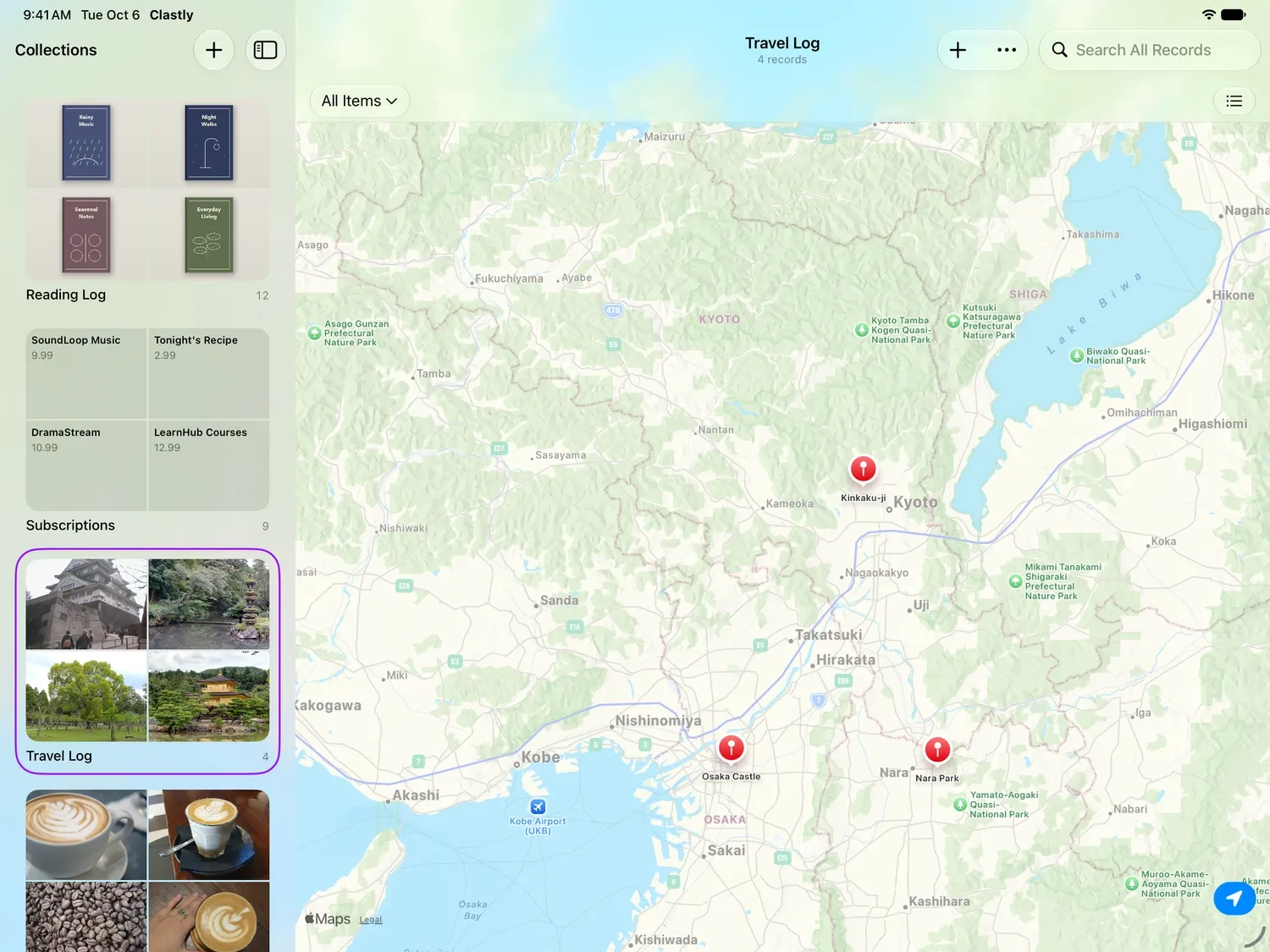The width and height of the screenshot is (1270, 952).
Task: Switch to list view icon
Action: point(1234,101)
